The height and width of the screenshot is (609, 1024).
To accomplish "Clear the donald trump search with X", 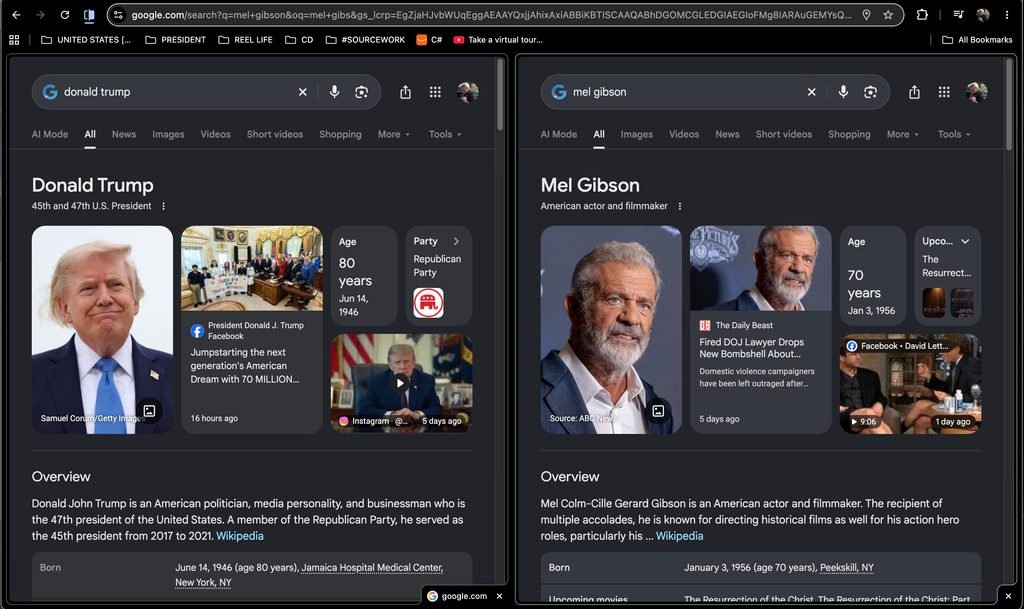I will coord(302,92).
